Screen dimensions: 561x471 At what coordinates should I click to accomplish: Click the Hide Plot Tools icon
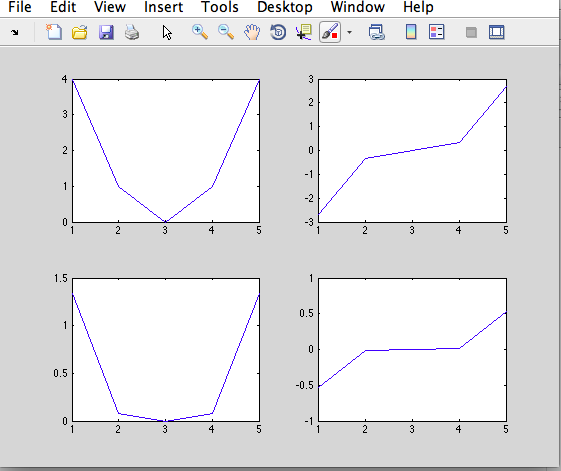pos(471,33)
